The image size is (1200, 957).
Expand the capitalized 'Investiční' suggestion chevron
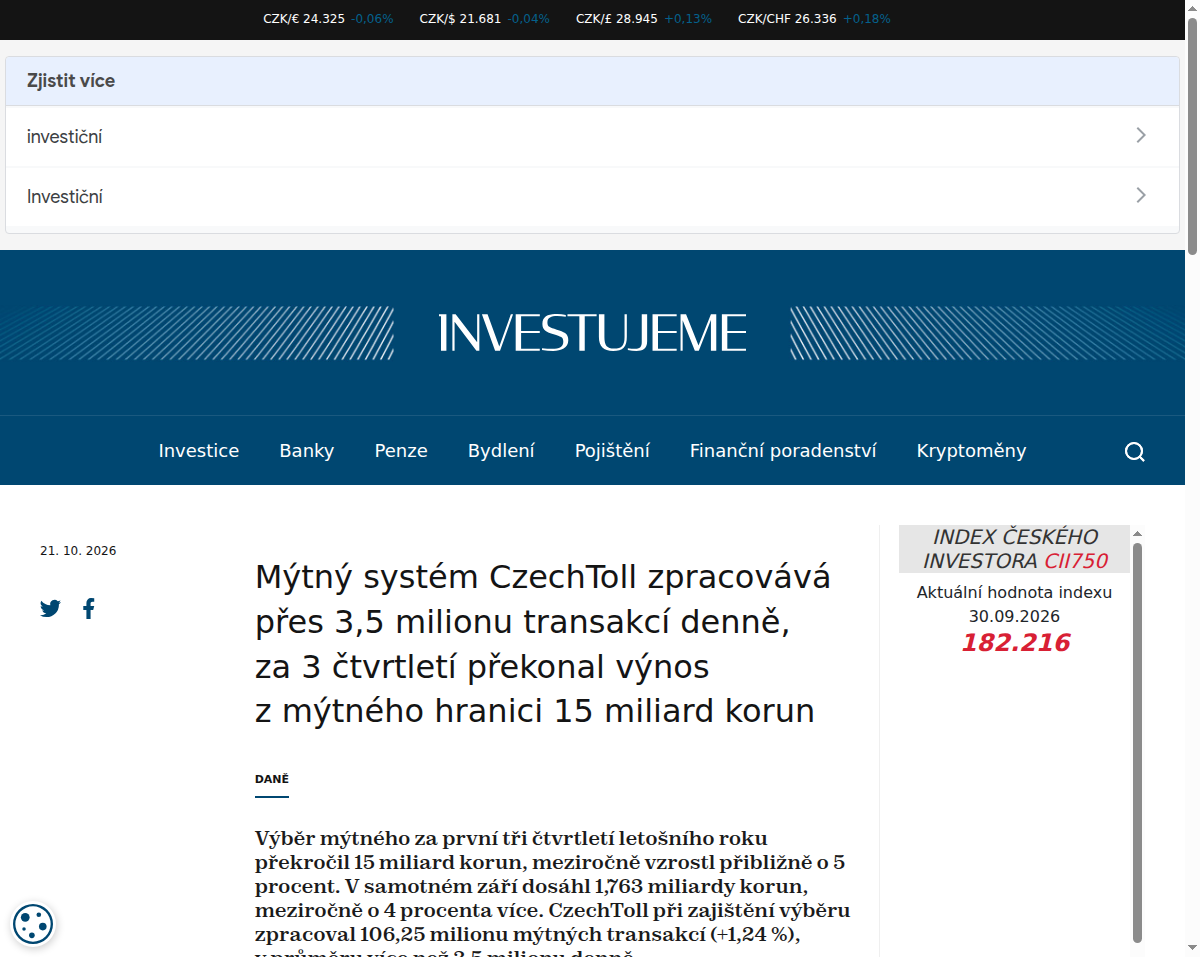1141,196
